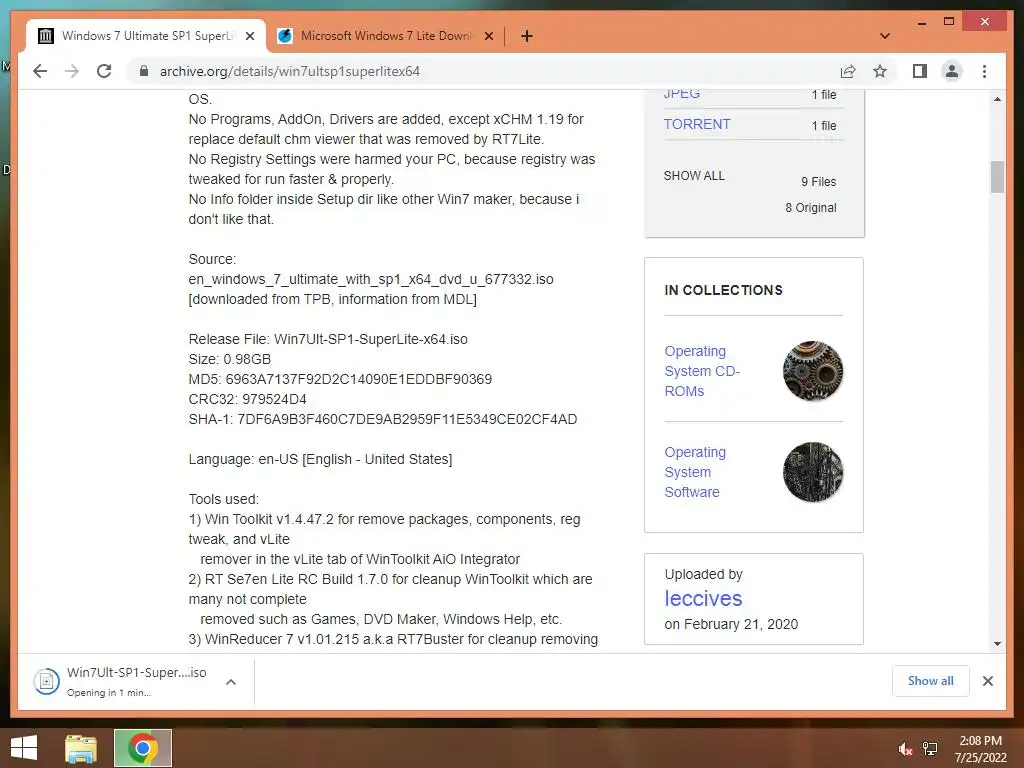Open the taskbar clock and date
1024x768 pixels.
(x=980, y=749)
